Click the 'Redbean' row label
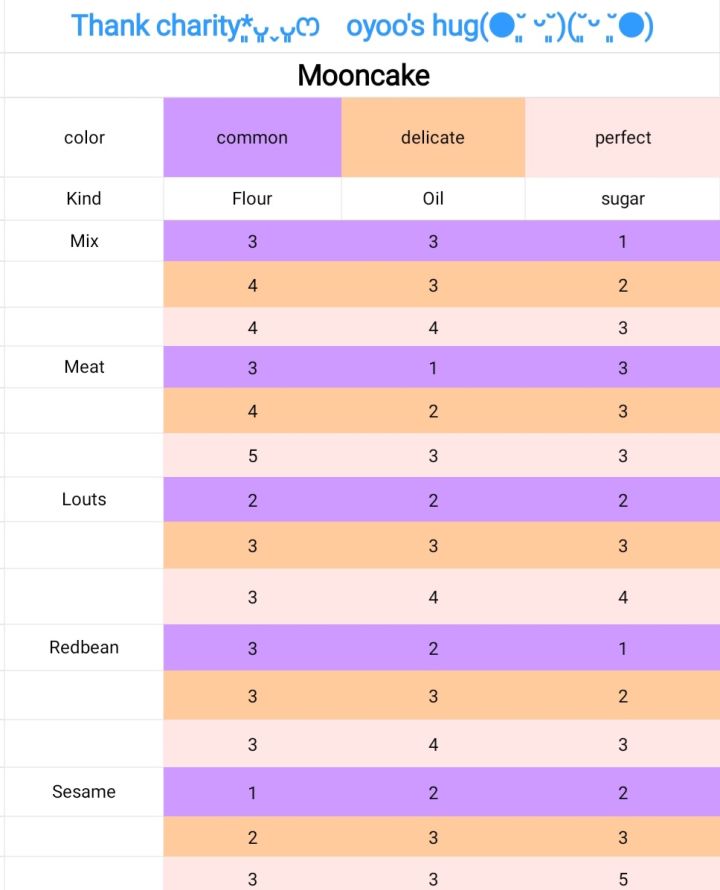Image resolution: width=720 pixels, height=890 pixels. [84, 647]
